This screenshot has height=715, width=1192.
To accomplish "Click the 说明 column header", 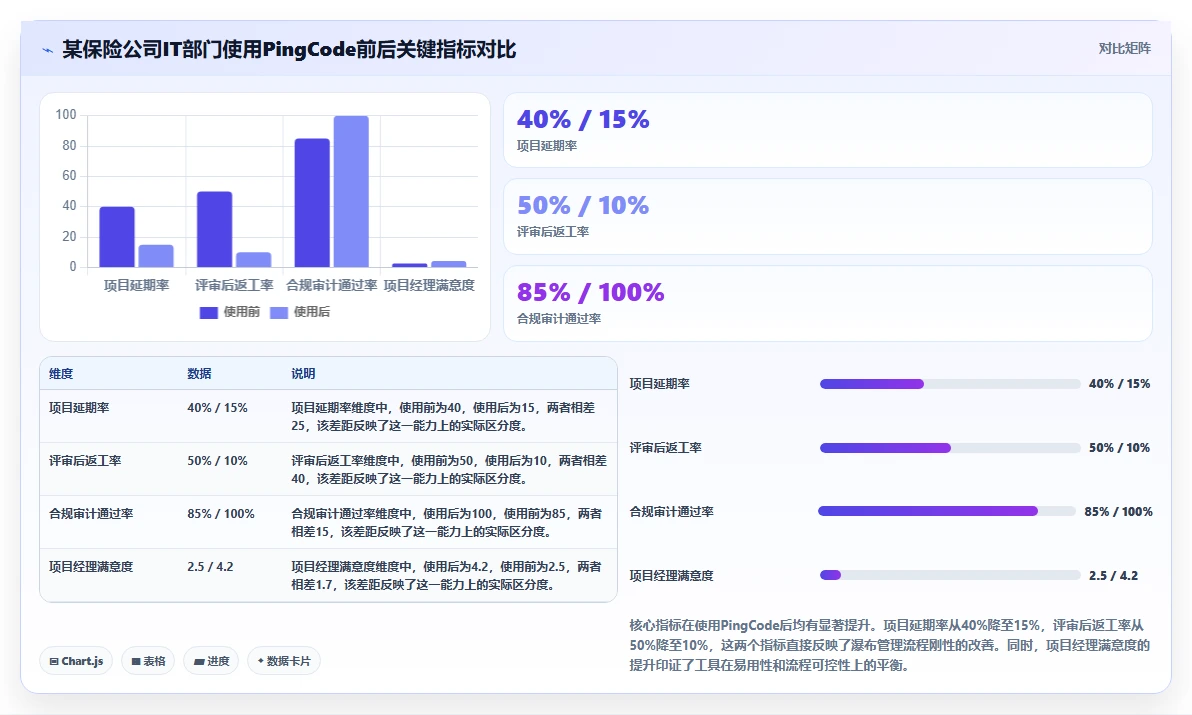I will click(303, 374).
